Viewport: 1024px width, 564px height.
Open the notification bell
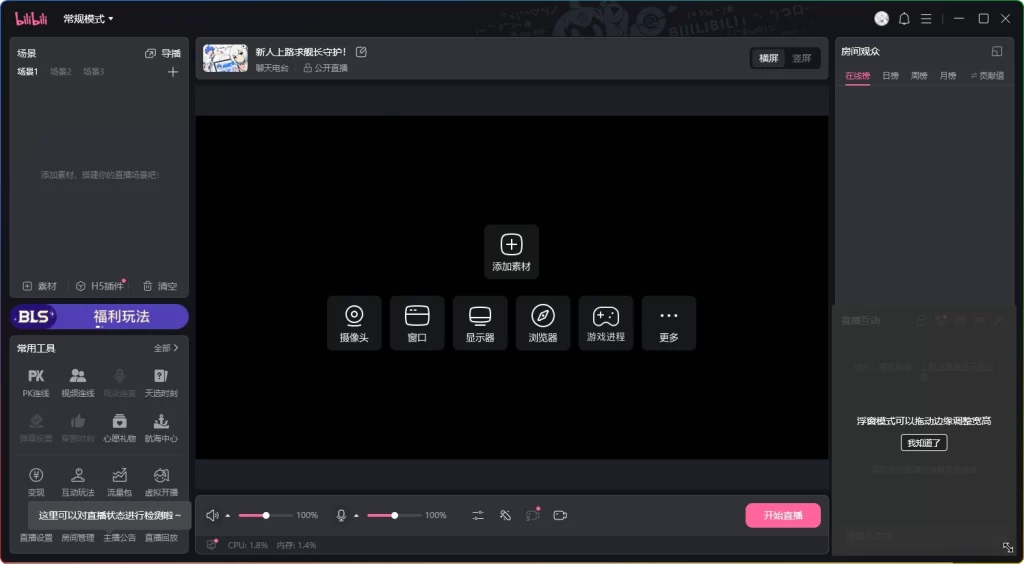[x=904, y=19]
